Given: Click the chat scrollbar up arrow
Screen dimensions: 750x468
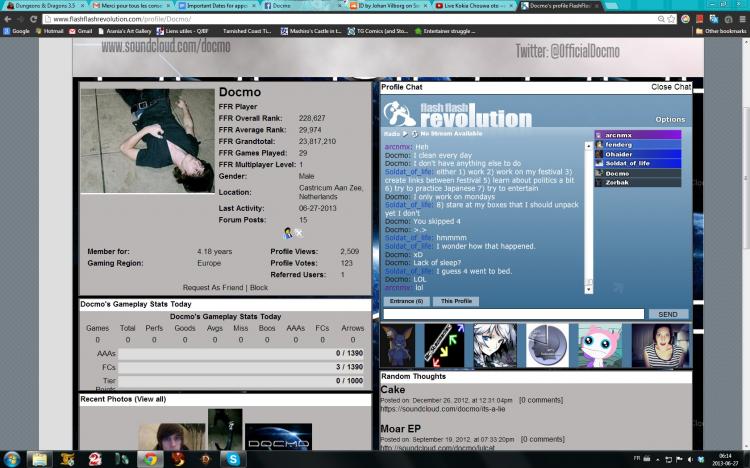Looking at the screenshot, I should tap(589, 145).
